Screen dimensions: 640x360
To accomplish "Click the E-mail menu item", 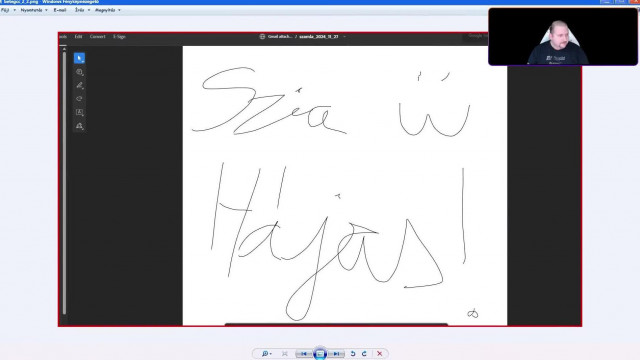I will pyautogui.click(x=60, y=10).
